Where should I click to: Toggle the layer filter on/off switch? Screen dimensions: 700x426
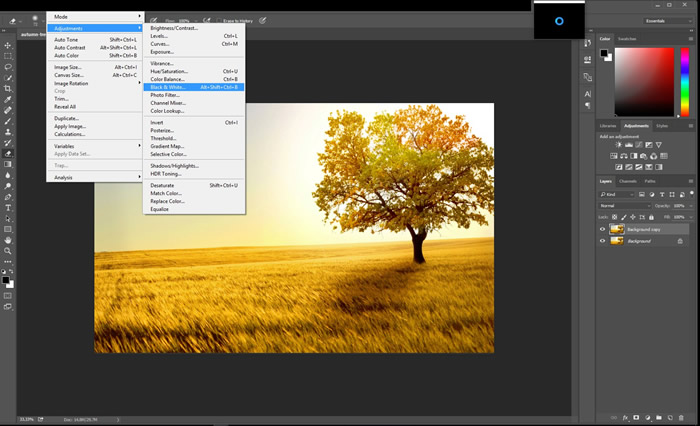pos(692,194)
